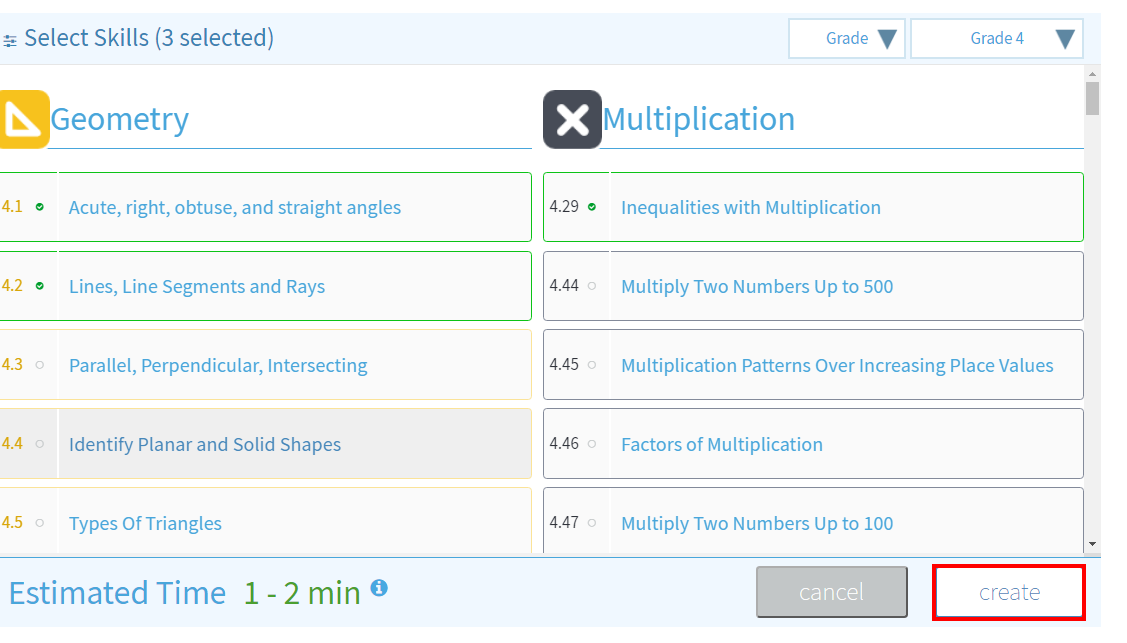
Task: Click the Estimated Time info icon
Action: [379, 588]
